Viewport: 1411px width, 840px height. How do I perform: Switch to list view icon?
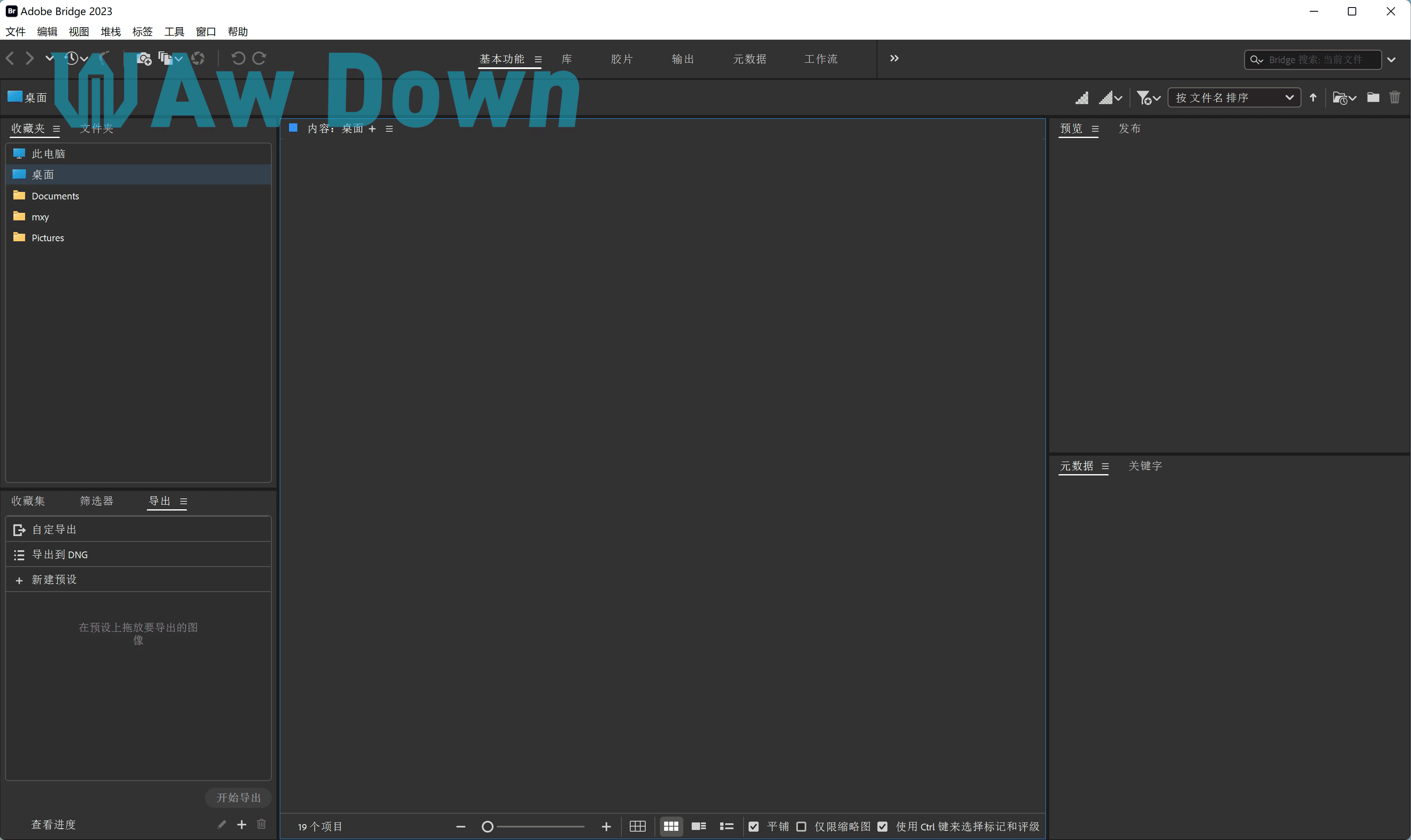click(727, 827)
